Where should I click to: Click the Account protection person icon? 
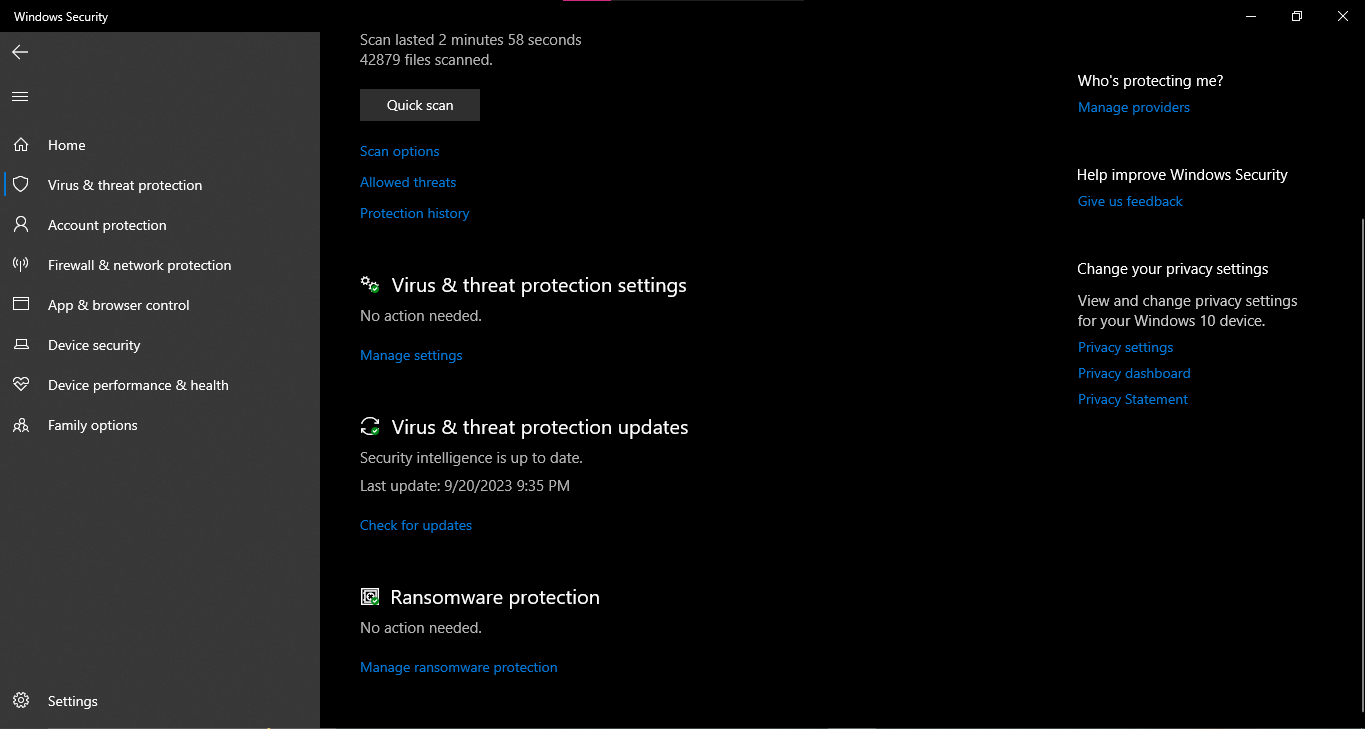[21, 225]
